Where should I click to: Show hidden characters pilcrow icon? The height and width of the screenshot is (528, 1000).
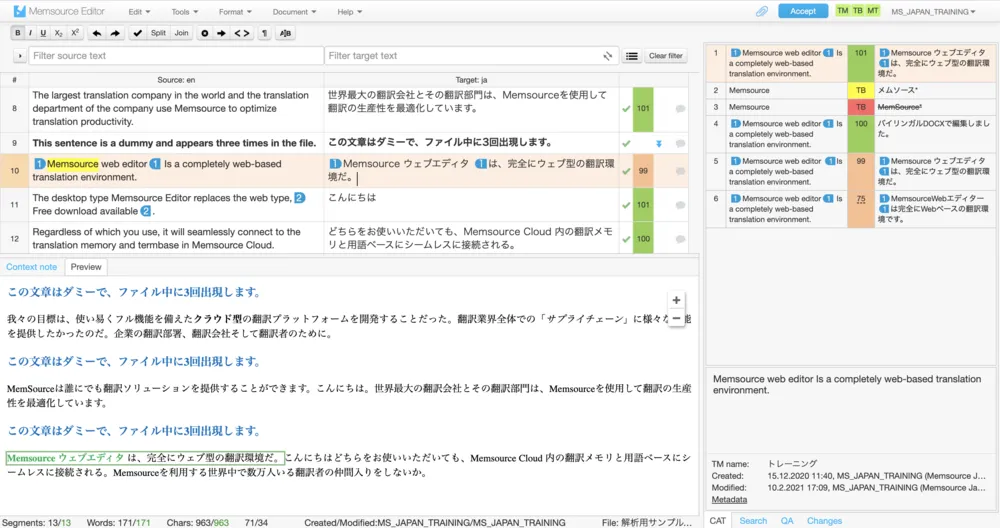264,33
